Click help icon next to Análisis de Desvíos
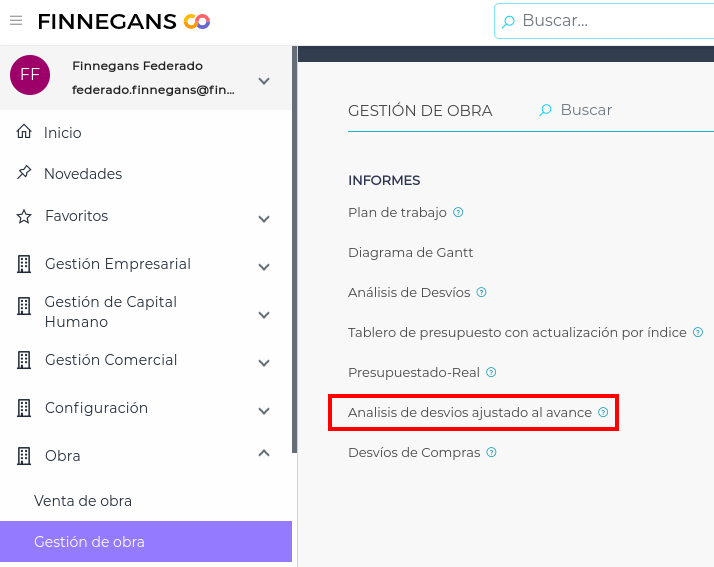The image size is (714, 567). click(481, 292)
